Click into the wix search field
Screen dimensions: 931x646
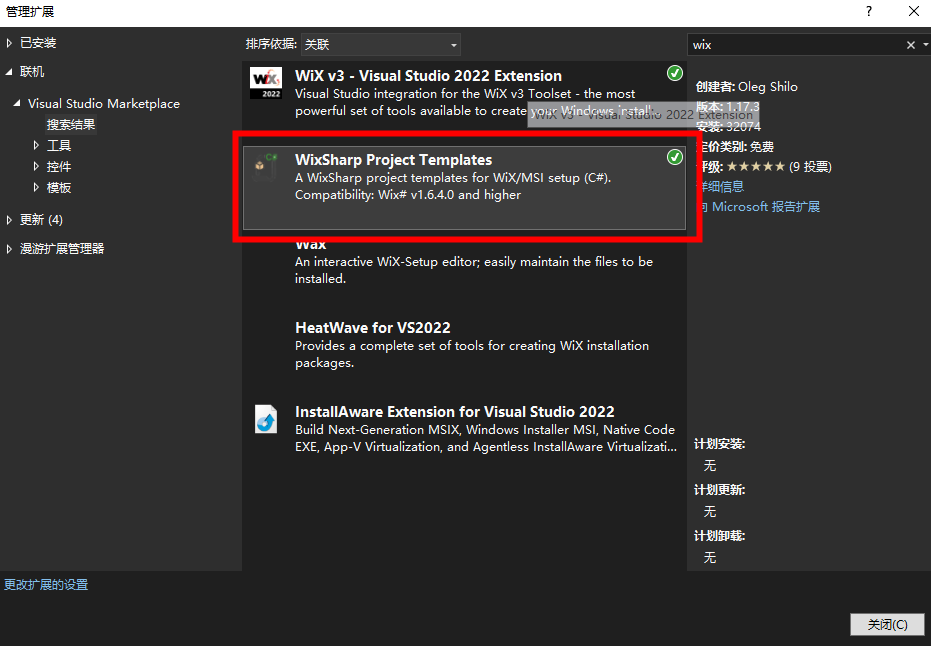796,45
